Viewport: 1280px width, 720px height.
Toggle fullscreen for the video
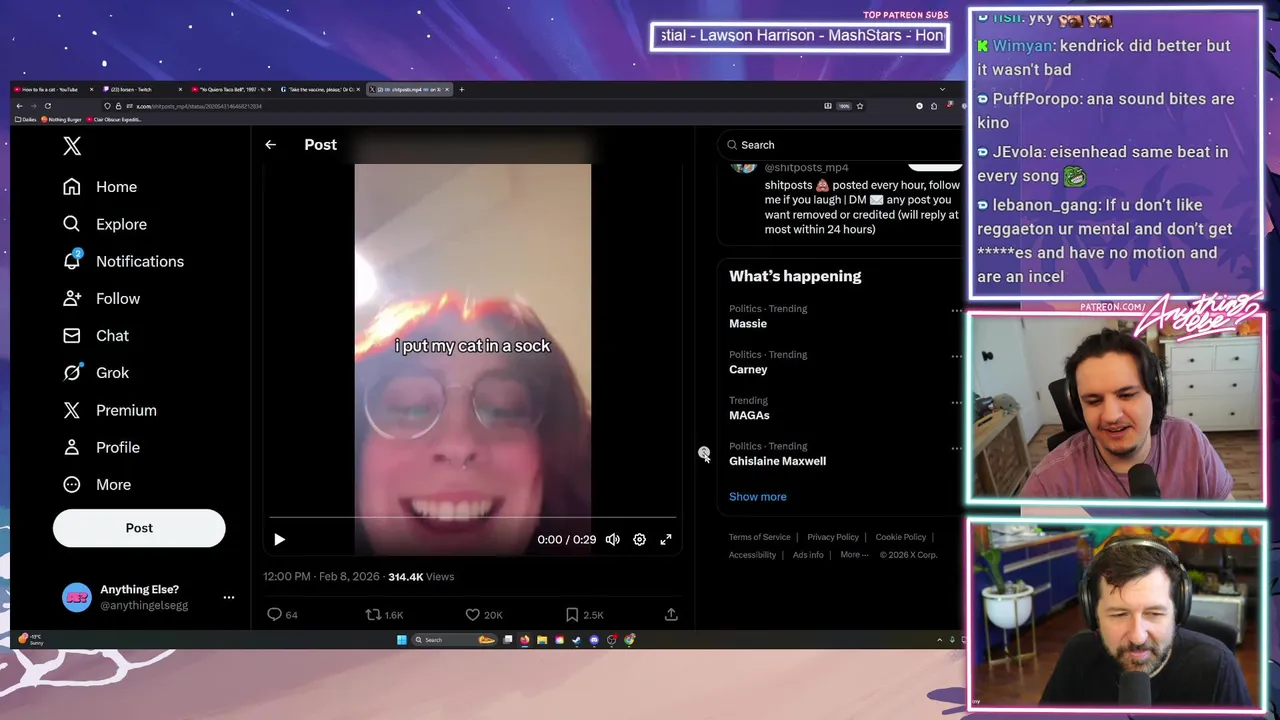[x=666, y=539]
